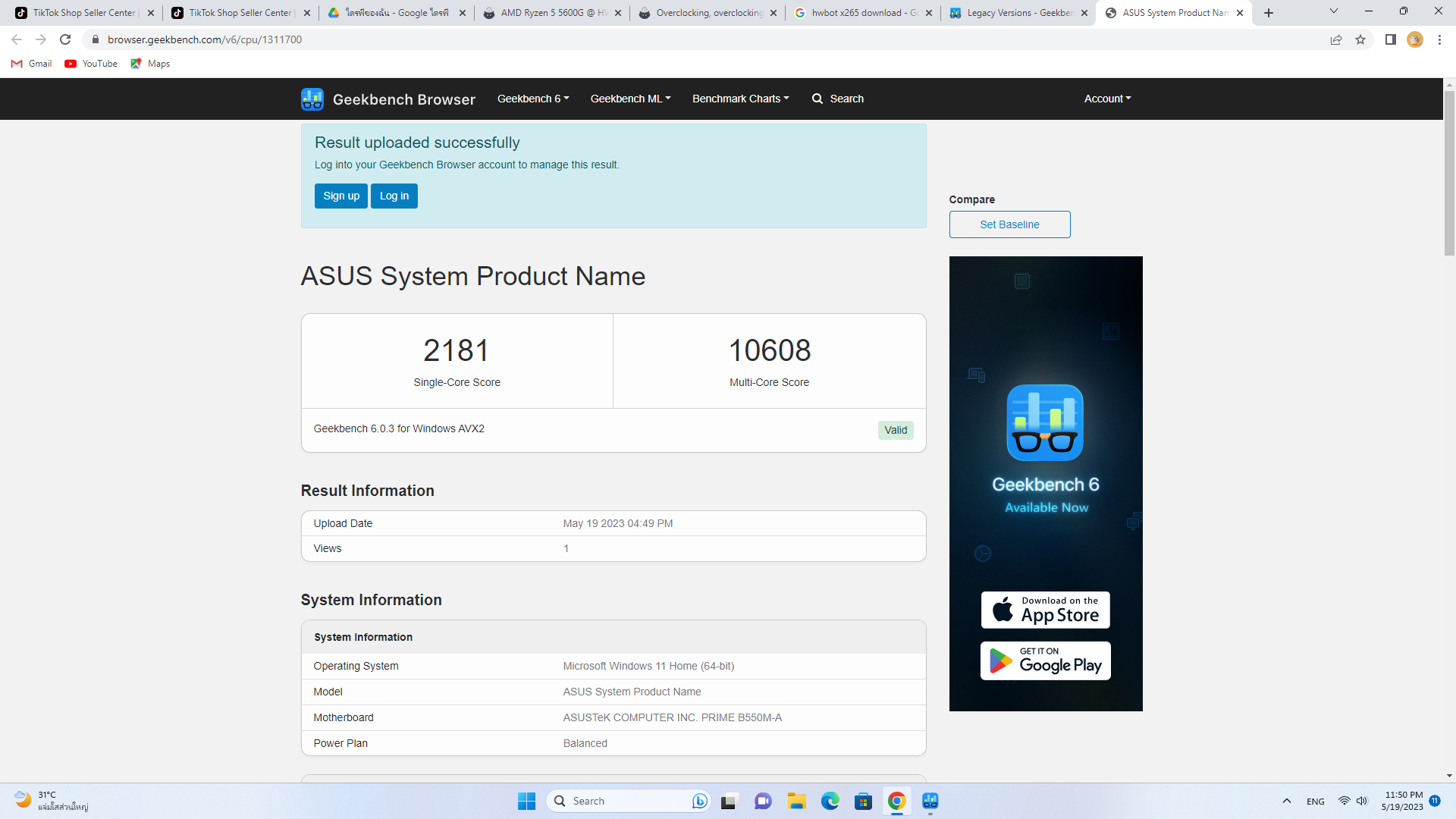The width and height of the screenshot is (1456, 819).
Task: Open Microsoft Store from the taskbar
Action: pos(863,801)
